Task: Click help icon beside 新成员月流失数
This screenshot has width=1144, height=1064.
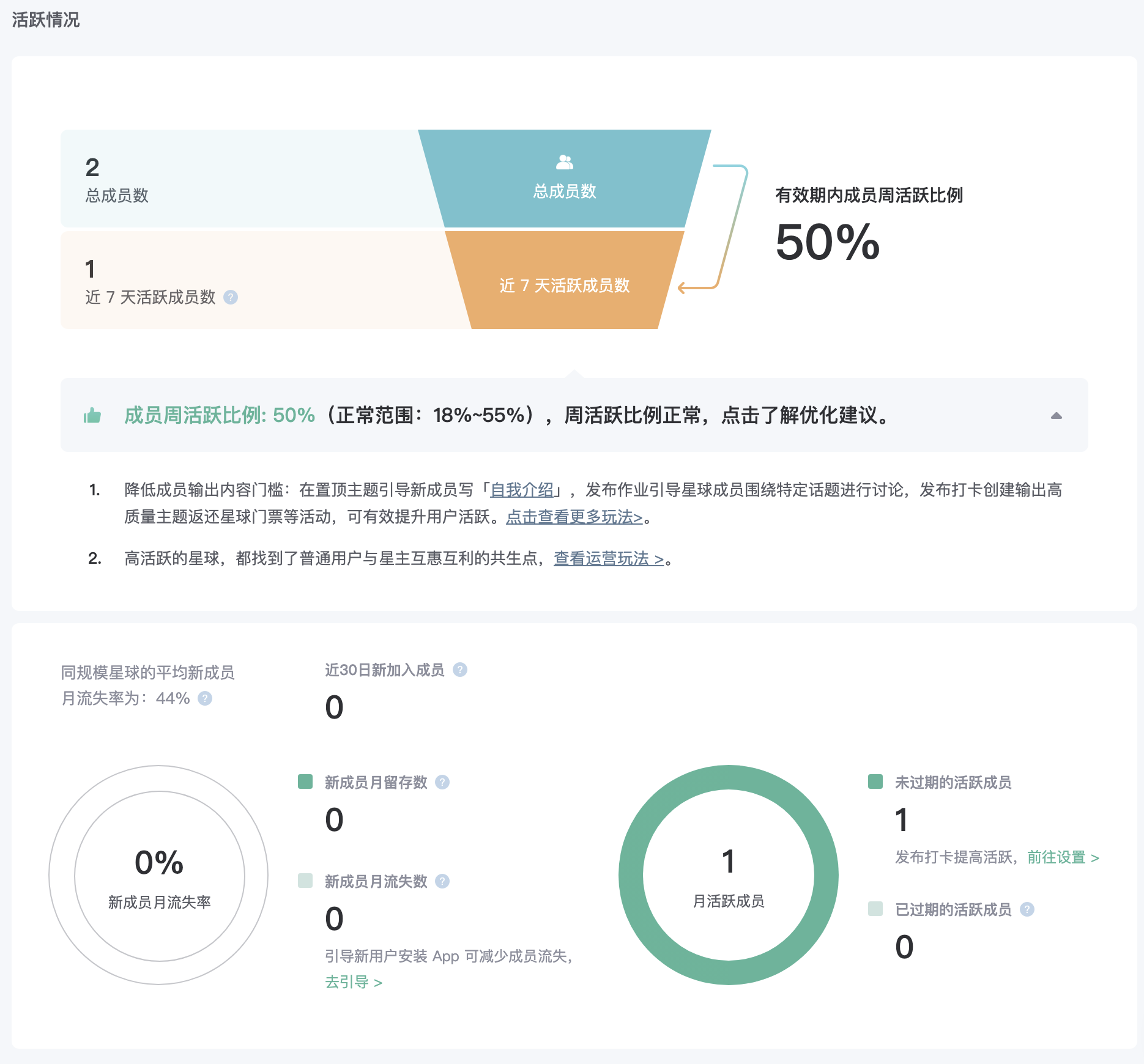Action: coord(442,881)
